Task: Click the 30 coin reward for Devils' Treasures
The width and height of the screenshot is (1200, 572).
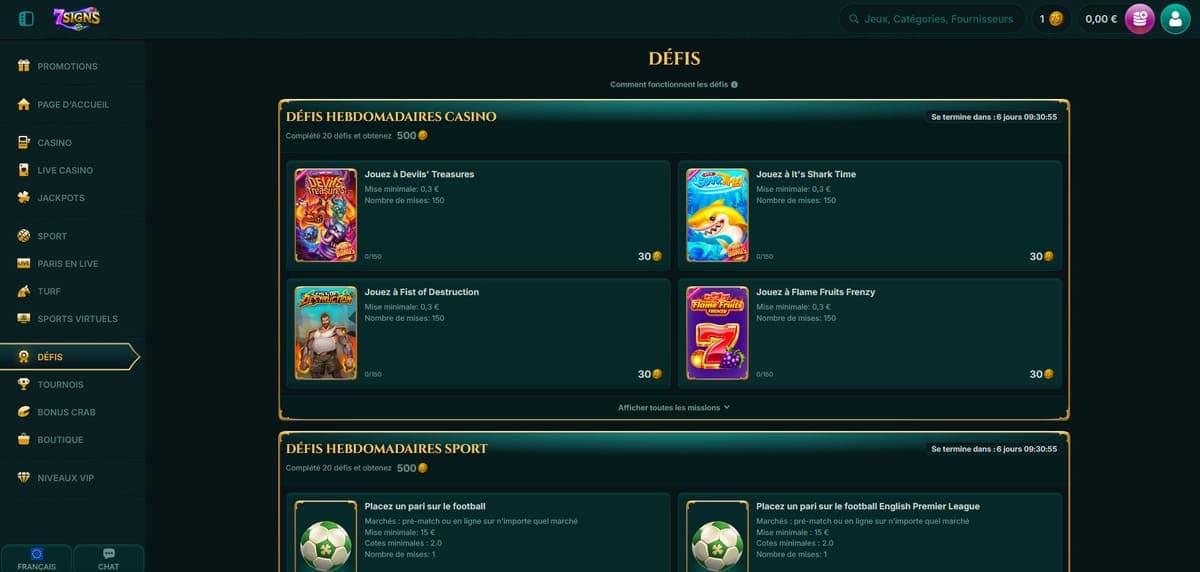Action: pyautogui.click(x=650, y=257)
